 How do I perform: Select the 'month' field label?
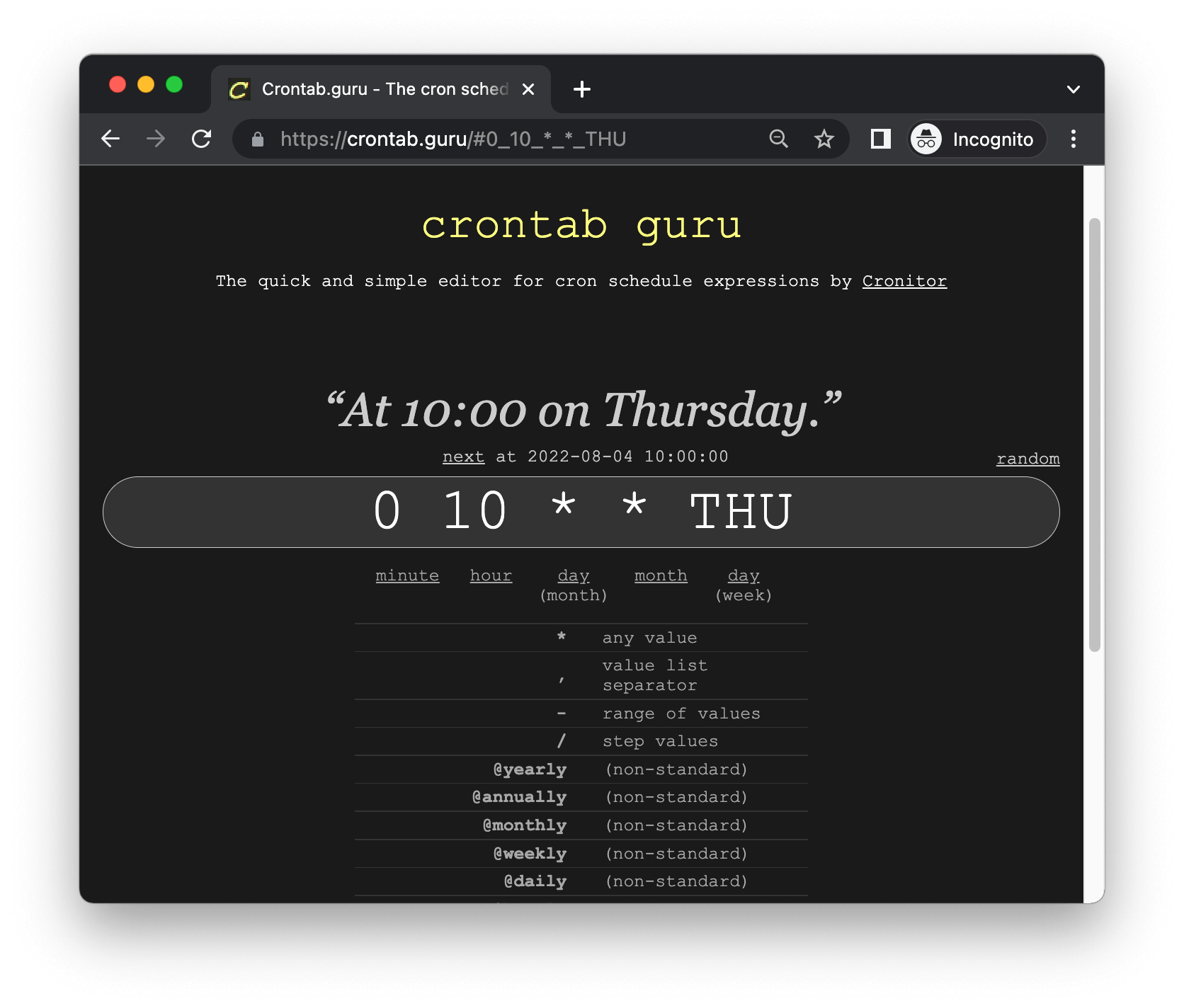pos(661,575)
